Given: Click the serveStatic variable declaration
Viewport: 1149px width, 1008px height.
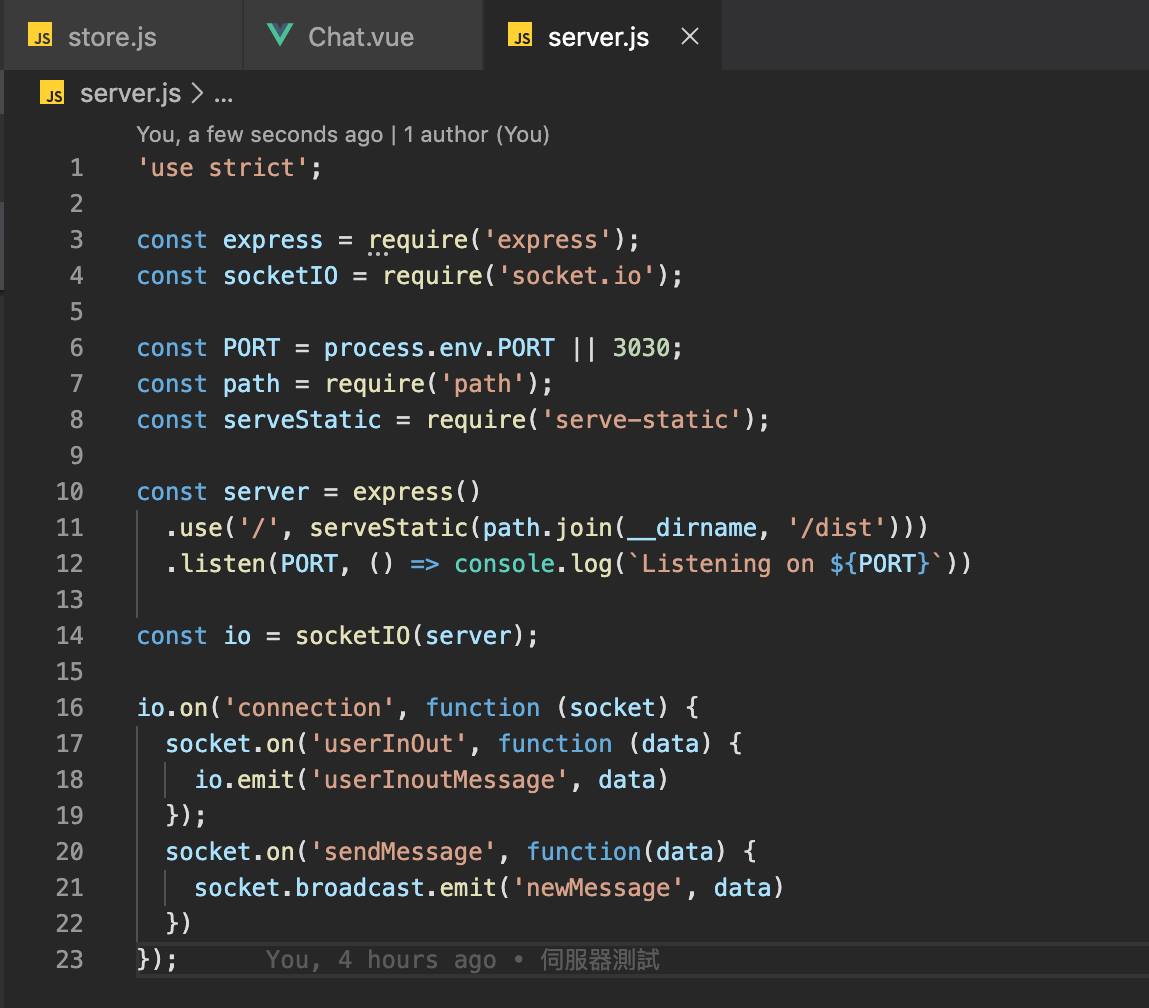Looking at the screenshot, I should click(302, 420).
